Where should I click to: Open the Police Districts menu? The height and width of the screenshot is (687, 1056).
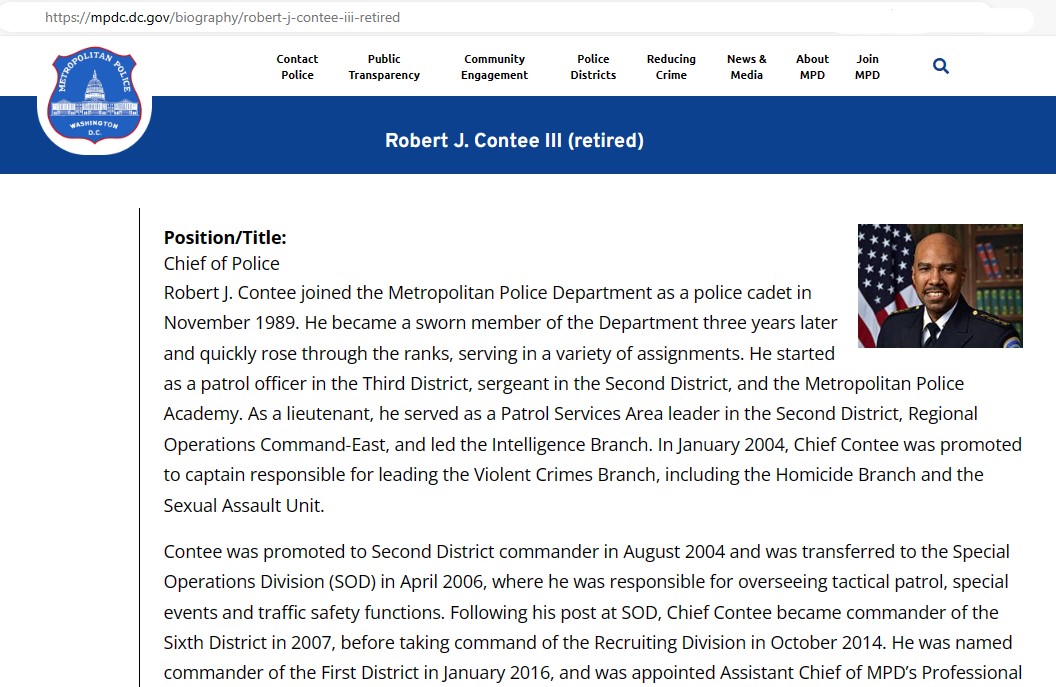point(593,67)
